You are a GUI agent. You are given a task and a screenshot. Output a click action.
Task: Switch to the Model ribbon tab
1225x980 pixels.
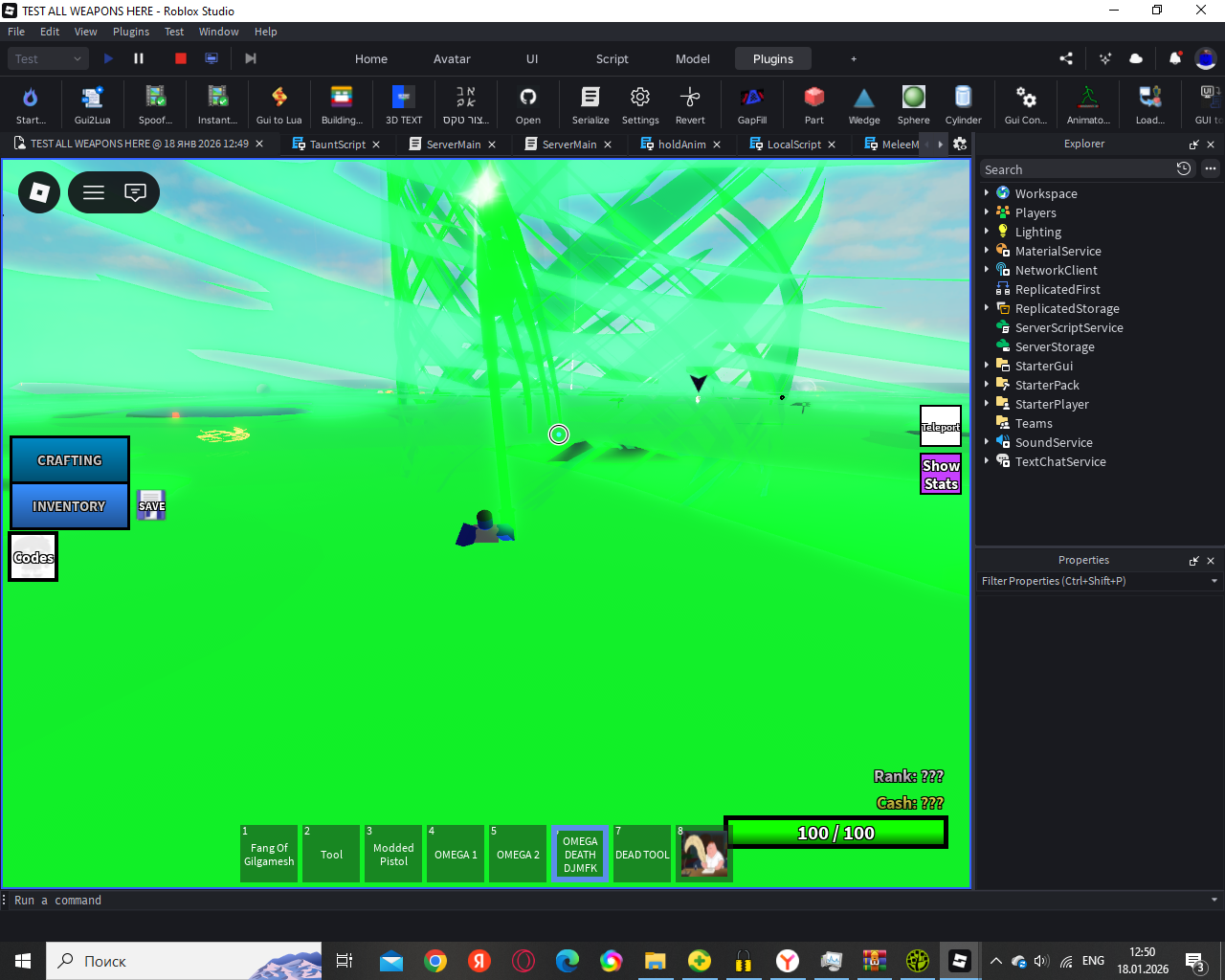pos(693,58)
